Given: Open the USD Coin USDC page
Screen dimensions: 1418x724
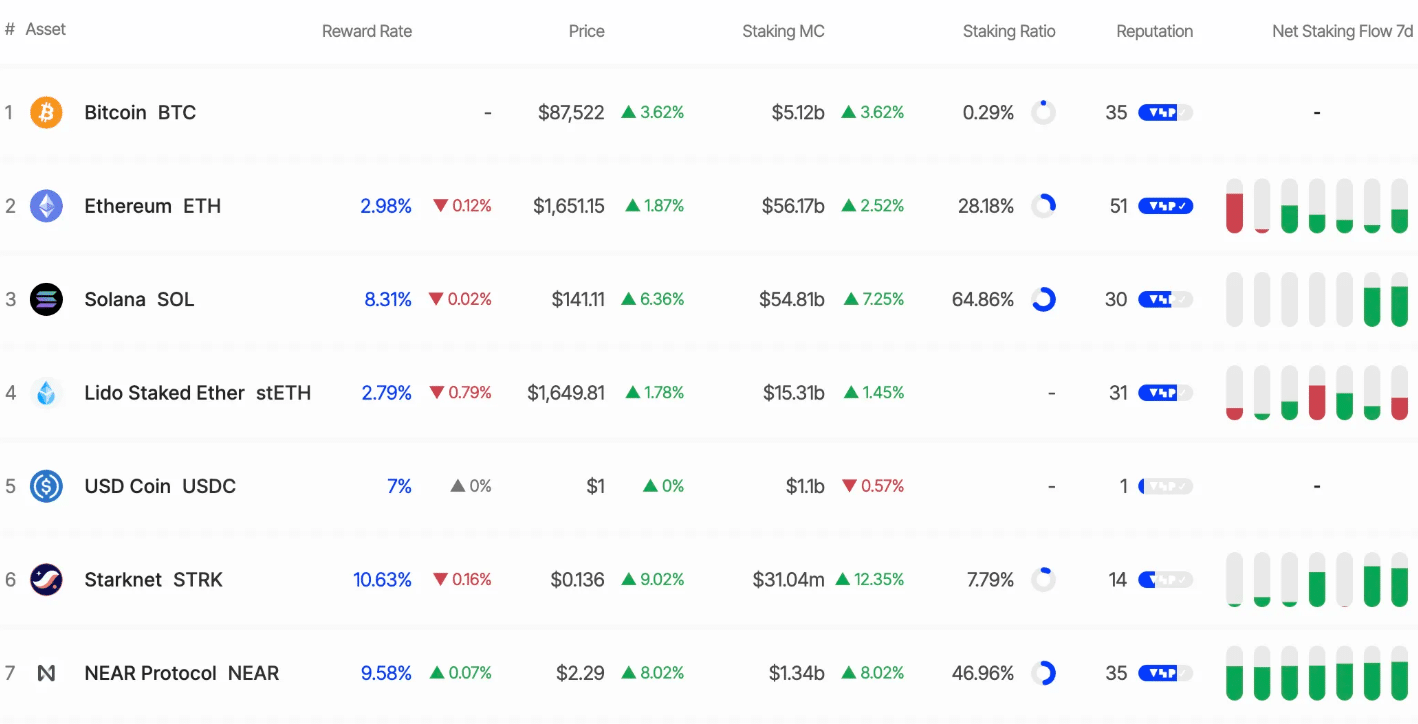Looking at the screenshot, I should click(160, 486).
